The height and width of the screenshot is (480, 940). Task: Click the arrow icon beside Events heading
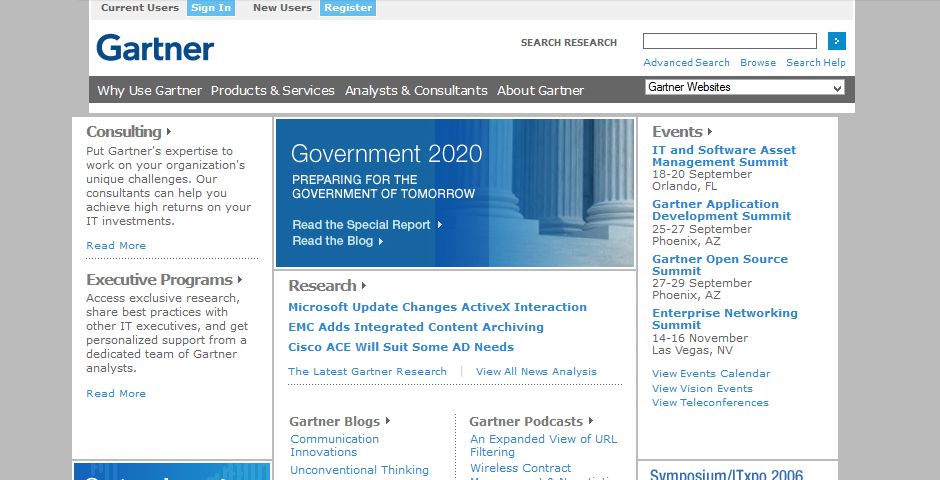tap(710, 131)
